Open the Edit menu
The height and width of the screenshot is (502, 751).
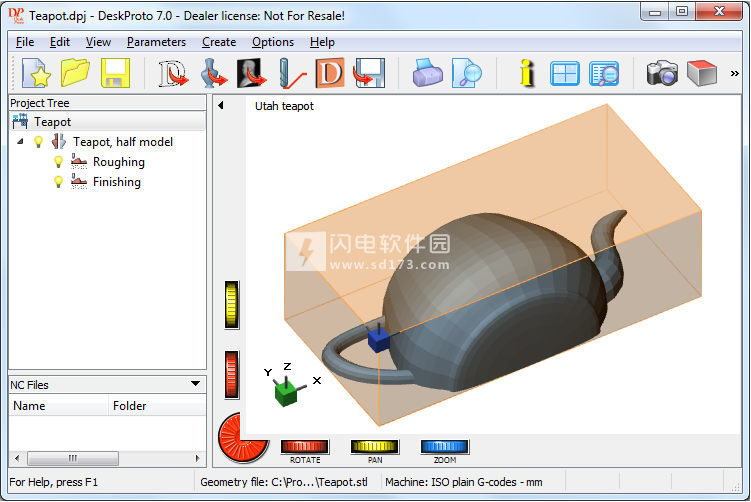[60, 42]
